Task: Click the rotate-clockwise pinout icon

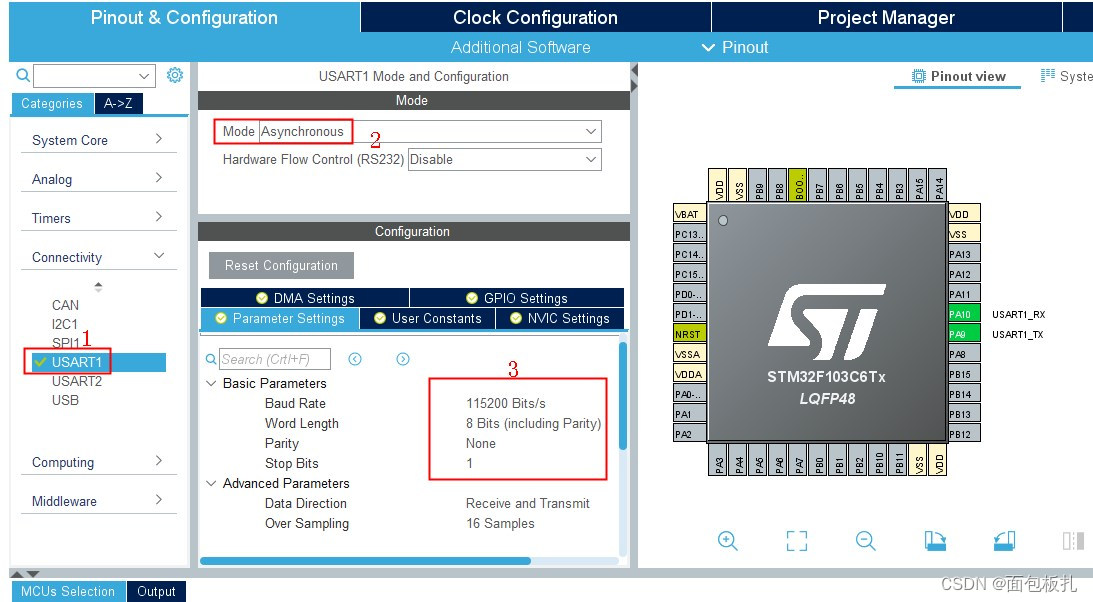Action: pyautogui.click(x=935, y=541)
